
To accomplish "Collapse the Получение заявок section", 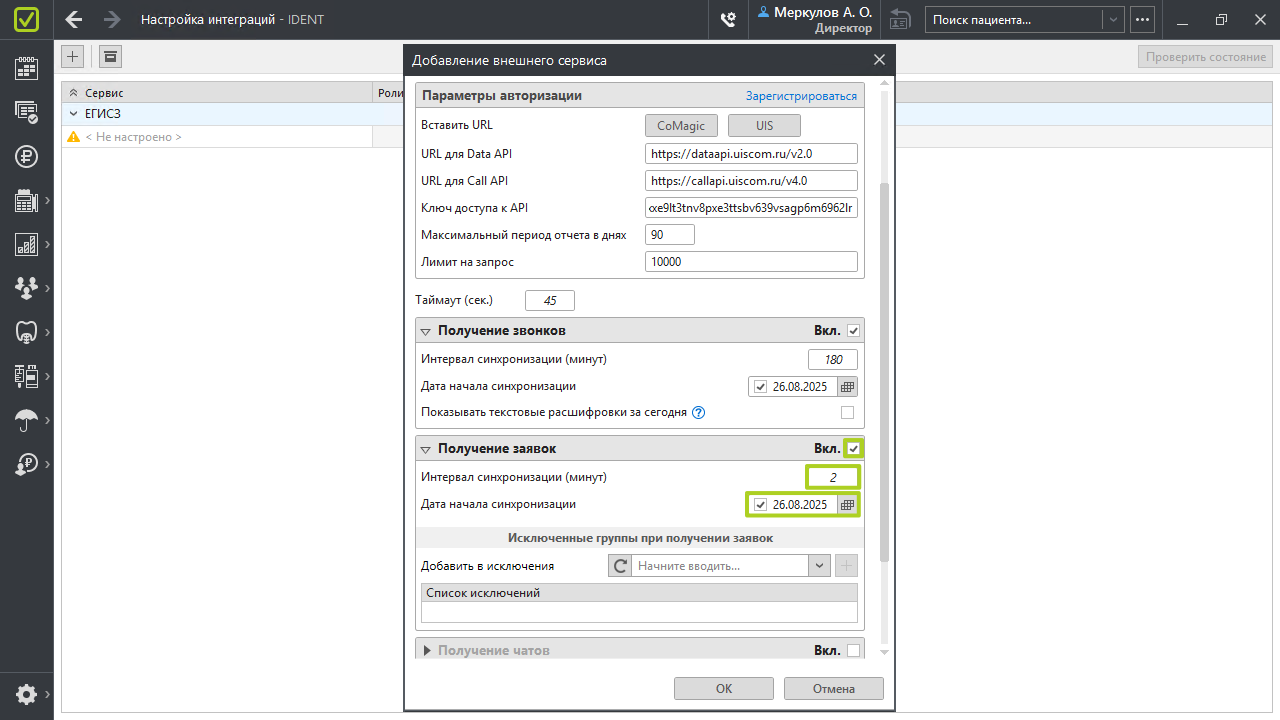I will [426, 449].
